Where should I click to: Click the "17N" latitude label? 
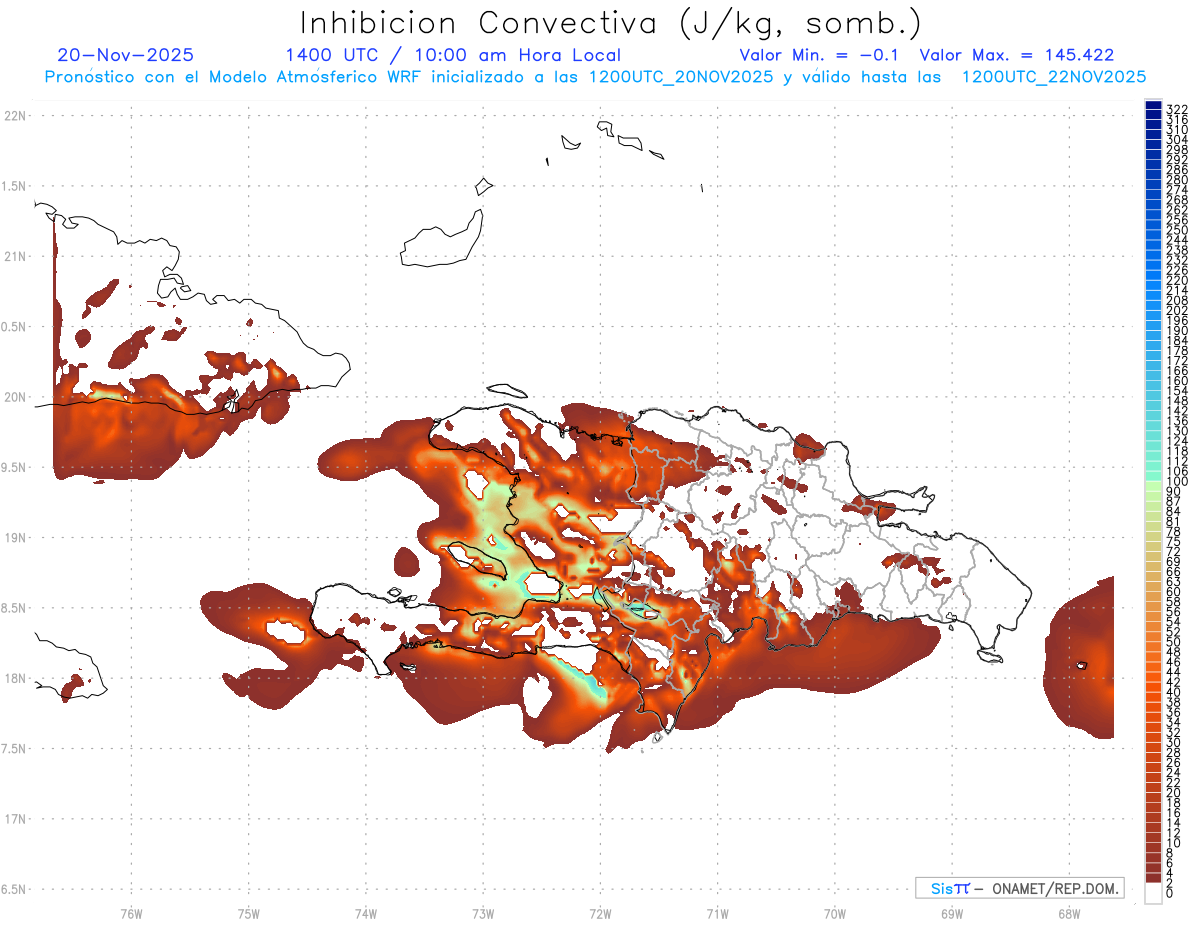14,820
